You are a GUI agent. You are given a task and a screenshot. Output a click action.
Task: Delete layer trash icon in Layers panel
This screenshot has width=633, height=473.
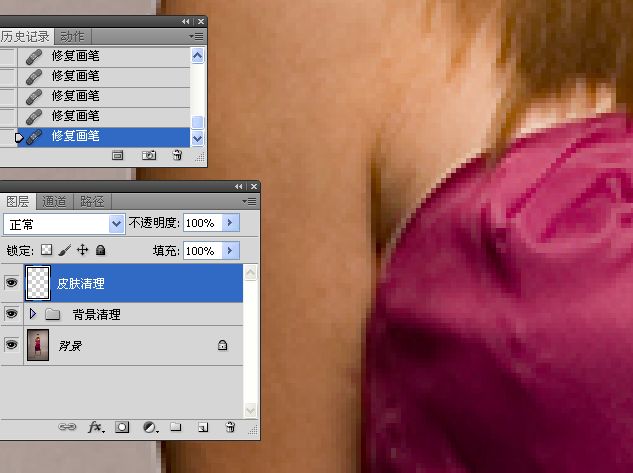[x=230, y=427]
